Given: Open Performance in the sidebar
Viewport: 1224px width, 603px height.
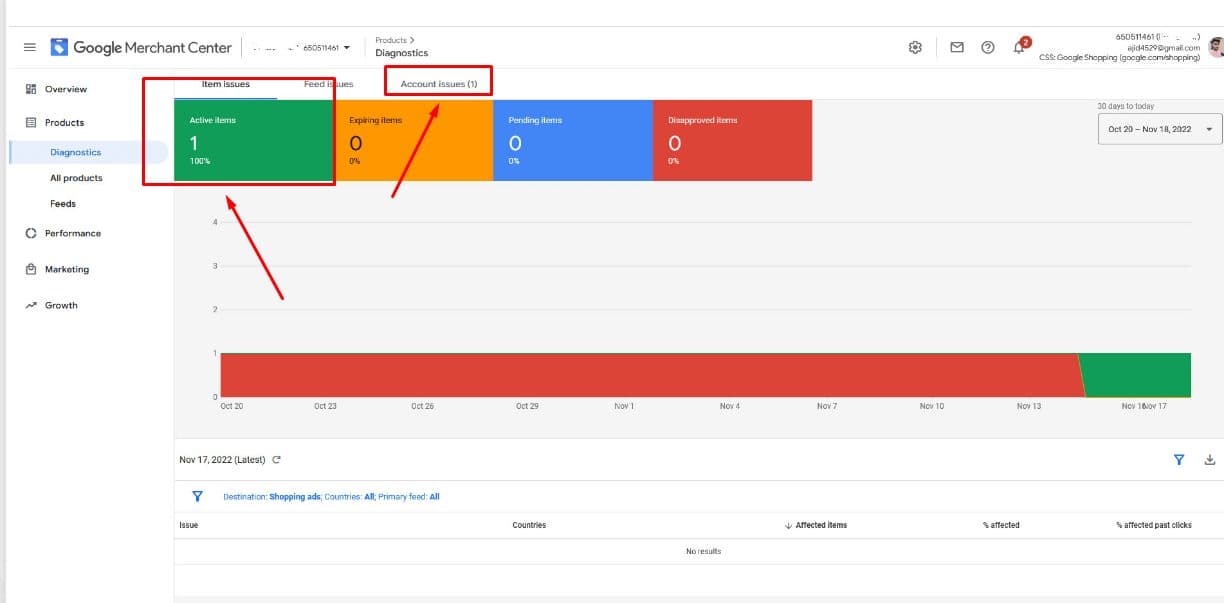Looking at the screenshot, I should tap(73, 233).
